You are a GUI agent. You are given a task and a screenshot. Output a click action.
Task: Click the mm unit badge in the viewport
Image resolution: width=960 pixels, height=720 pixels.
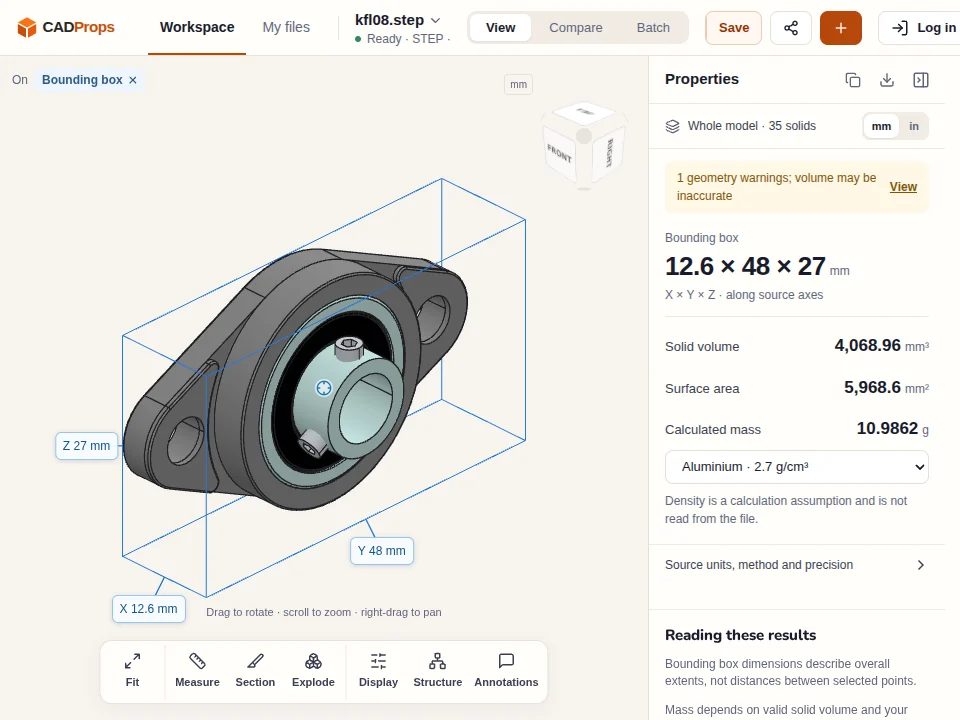click(x=519, y=84)
